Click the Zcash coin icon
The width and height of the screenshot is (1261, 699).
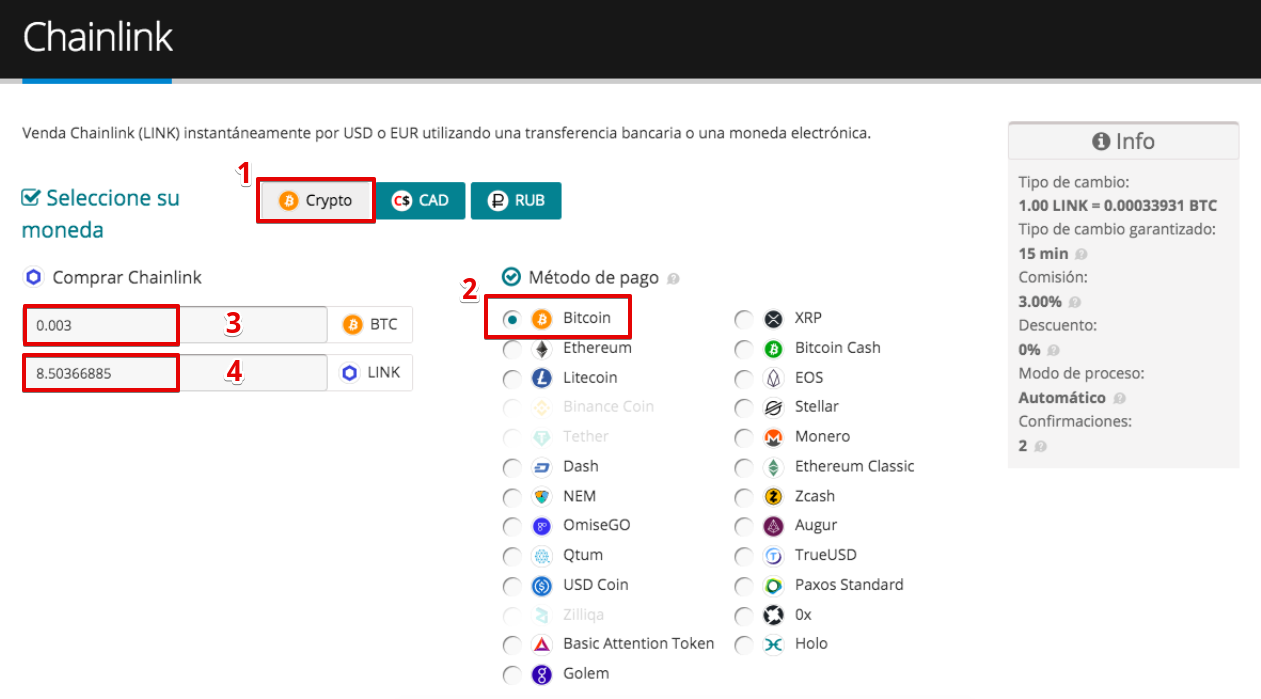(x=773, y=497)
